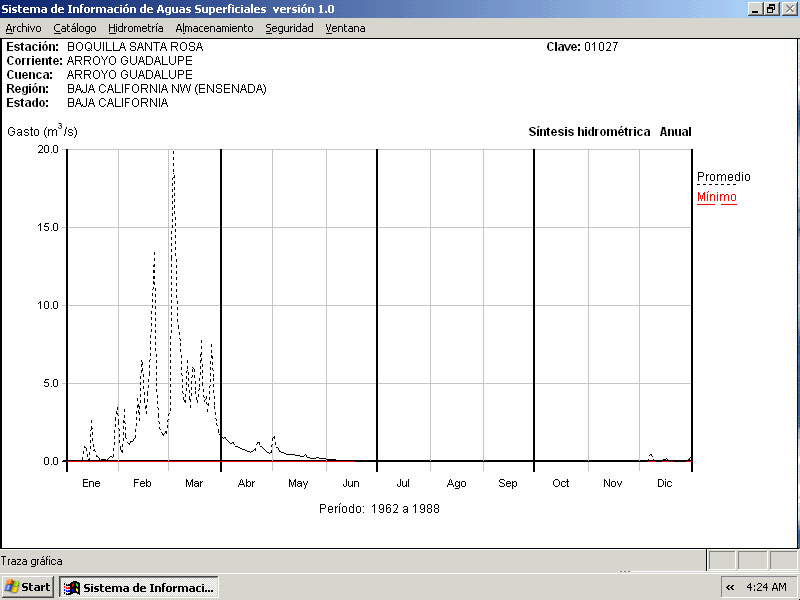This screenshot has height=600, width=800.
Task: Select station name BOQUILLA SANTA ROSA
Action: (x=135, y=47)
